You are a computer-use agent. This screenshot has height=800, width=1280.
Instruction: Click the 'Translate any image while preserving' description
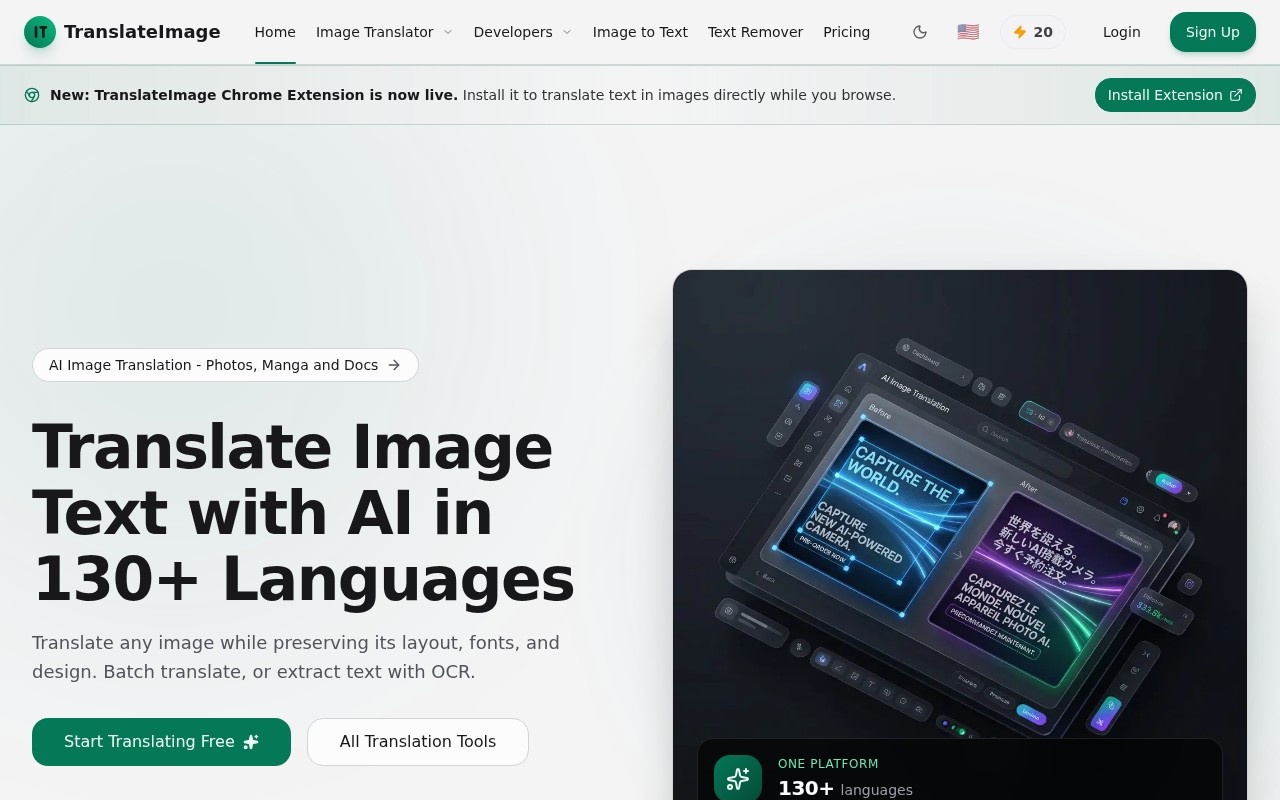click(296, 657)
